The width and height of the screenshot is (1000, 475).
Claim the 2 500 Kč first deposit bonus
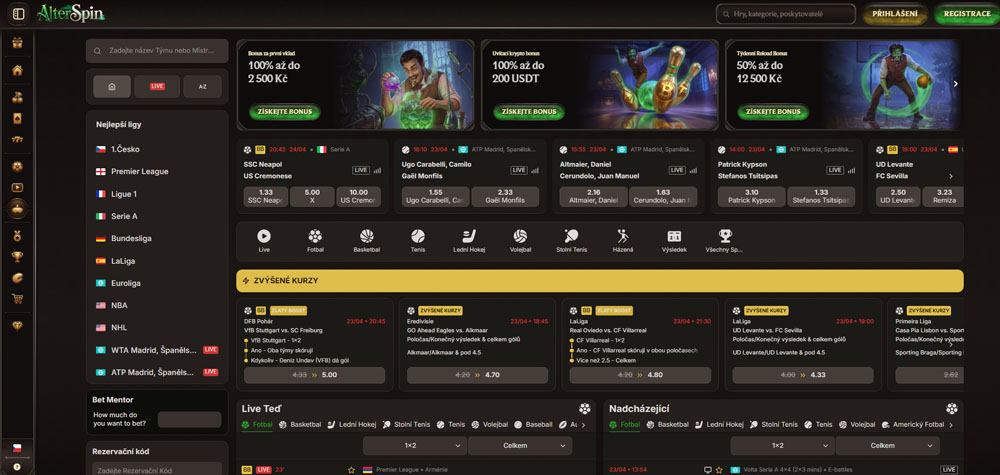pos(285,112)
